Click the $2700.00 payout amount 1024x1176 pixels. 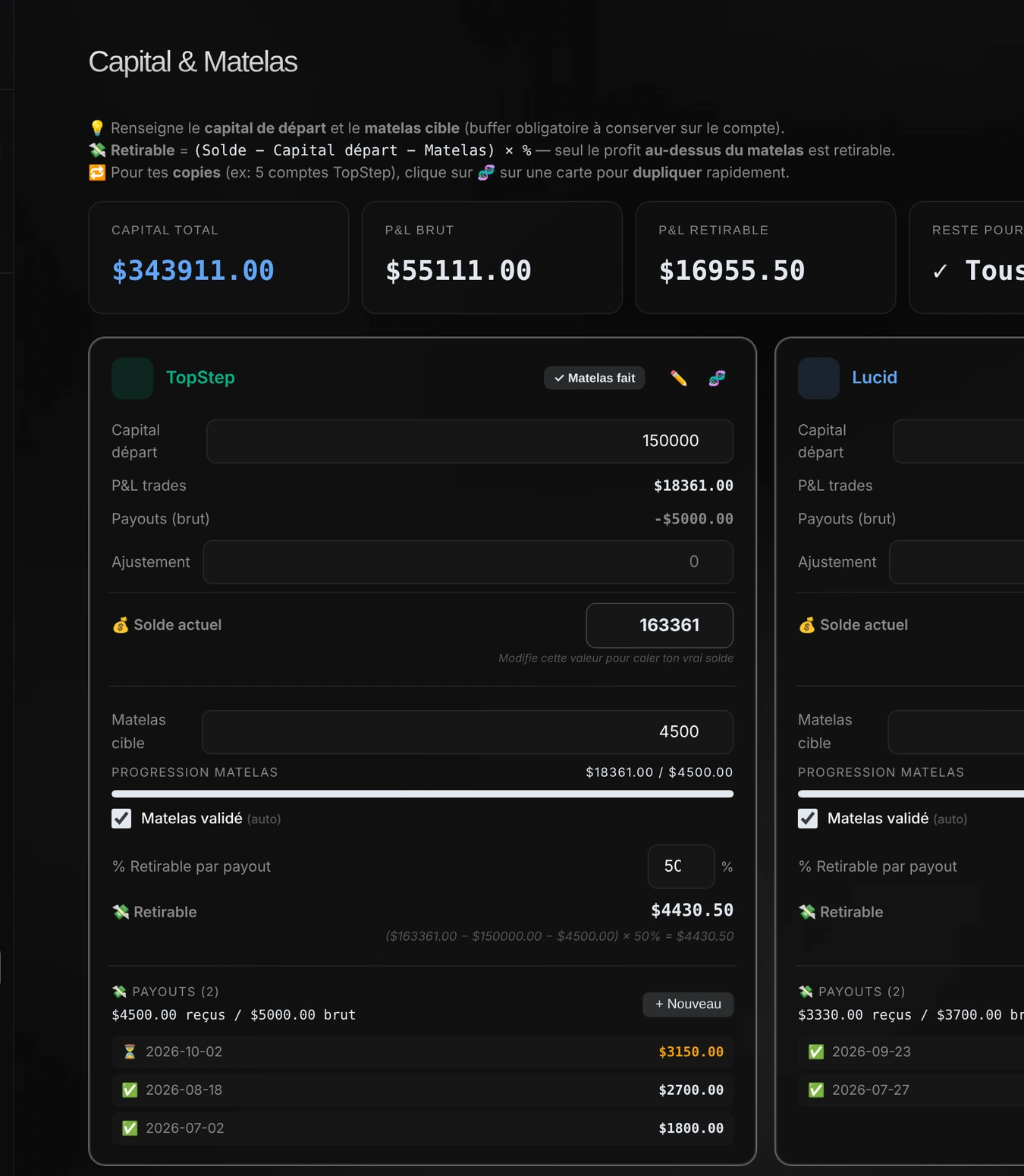pos(691,1090)
